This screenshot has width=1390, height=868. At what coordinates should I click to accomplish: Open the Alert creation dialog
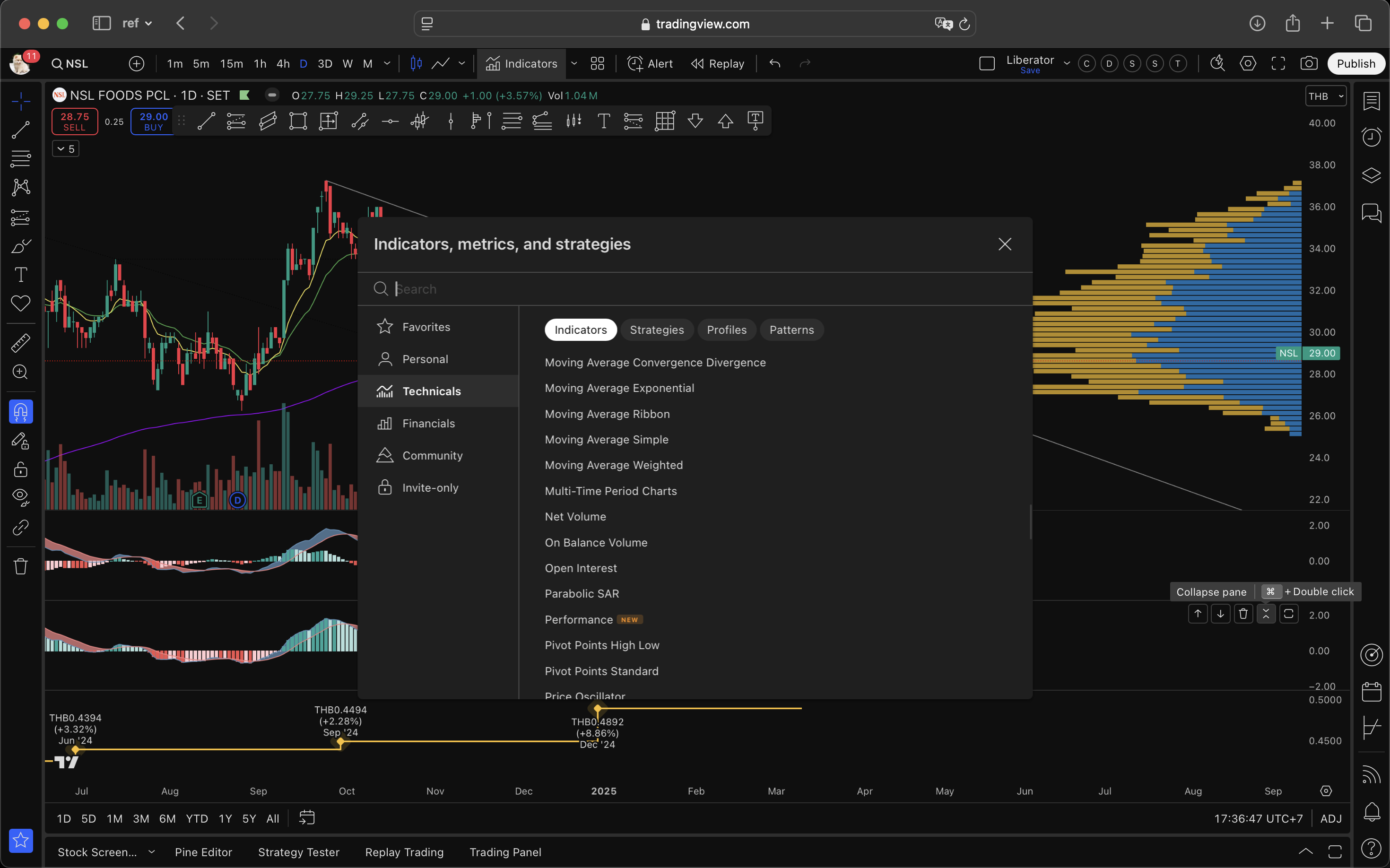point(650,64)
